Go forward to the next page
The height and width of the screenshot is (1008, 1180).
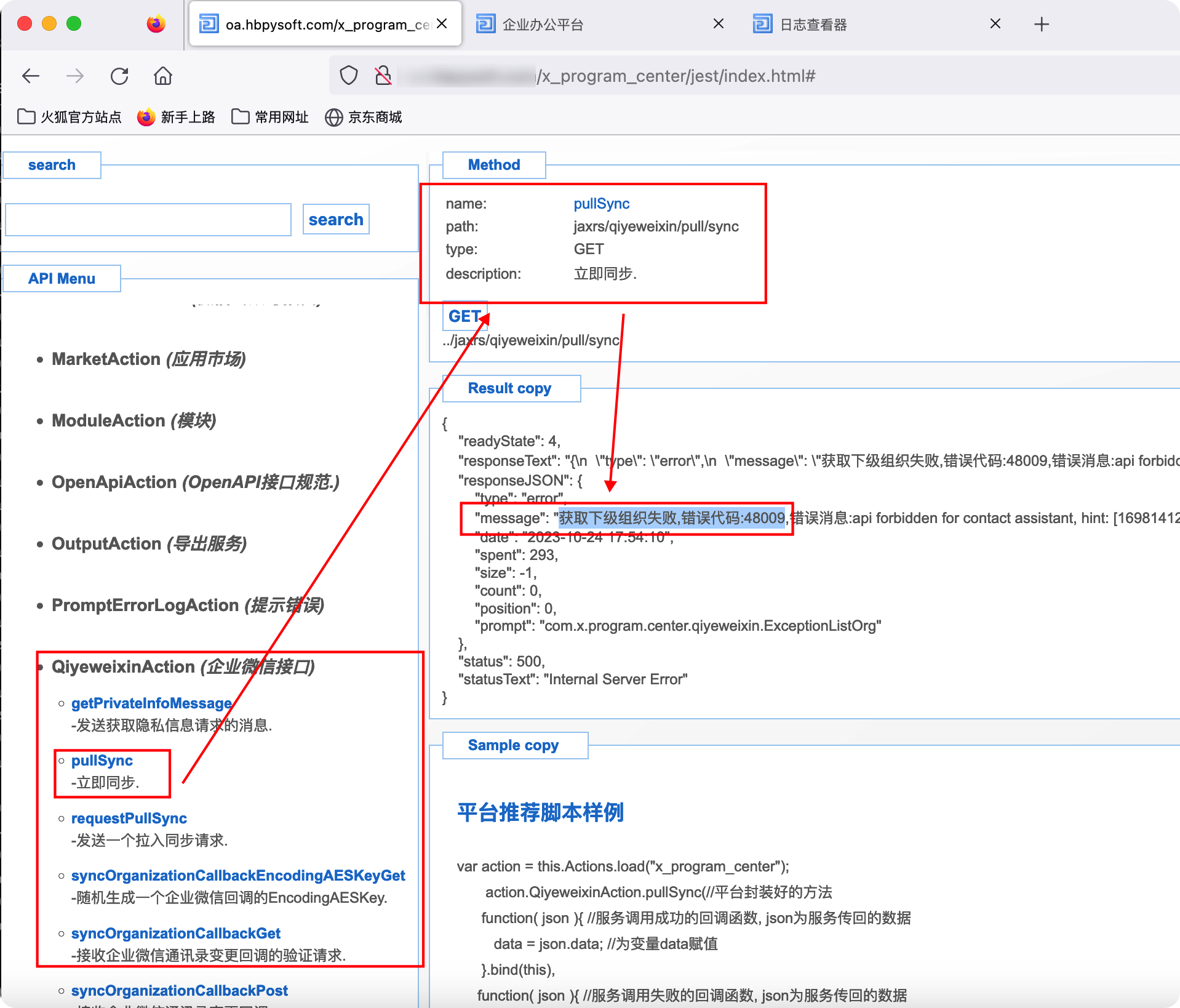pyautogui.click(x=75, y=76)
